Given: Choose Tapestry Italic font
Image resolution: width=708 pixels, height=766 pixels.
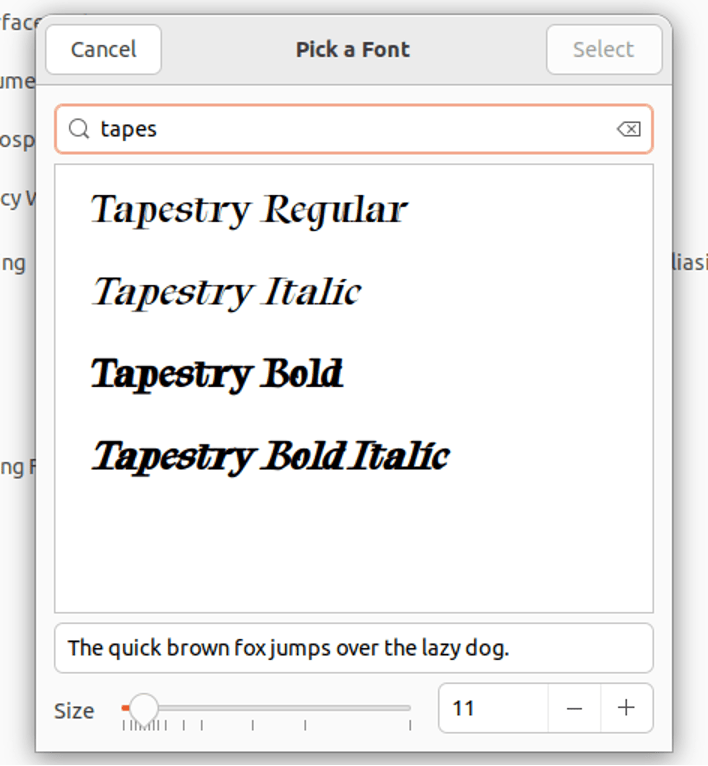Looking at the screenshot, I should point(226,292).
